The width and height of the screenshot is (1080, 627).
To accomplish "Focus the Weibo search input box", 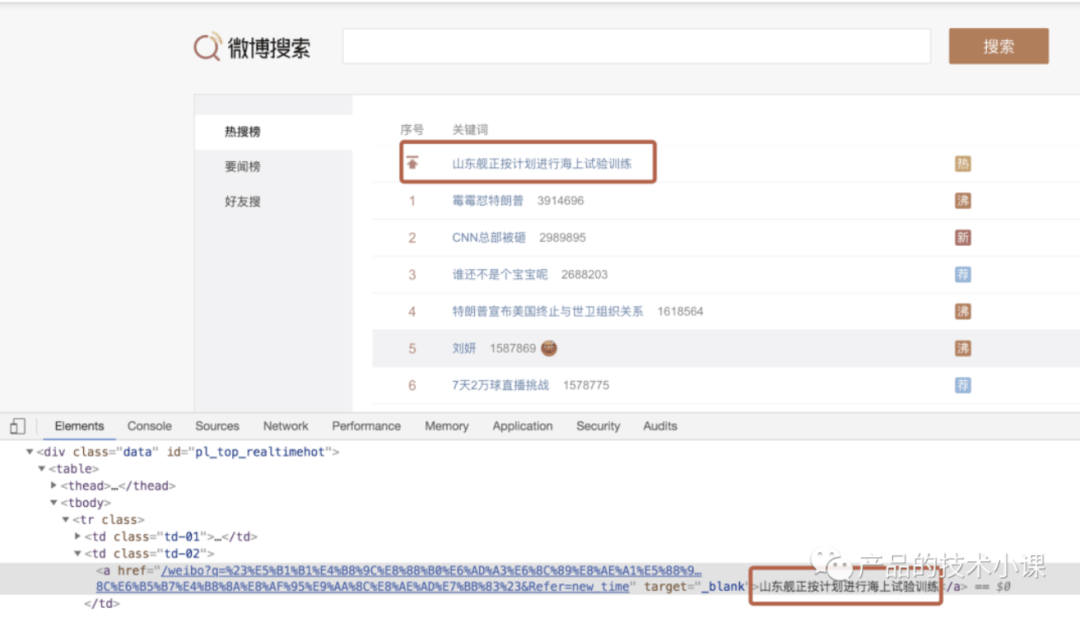I will [x=636, y=46].
